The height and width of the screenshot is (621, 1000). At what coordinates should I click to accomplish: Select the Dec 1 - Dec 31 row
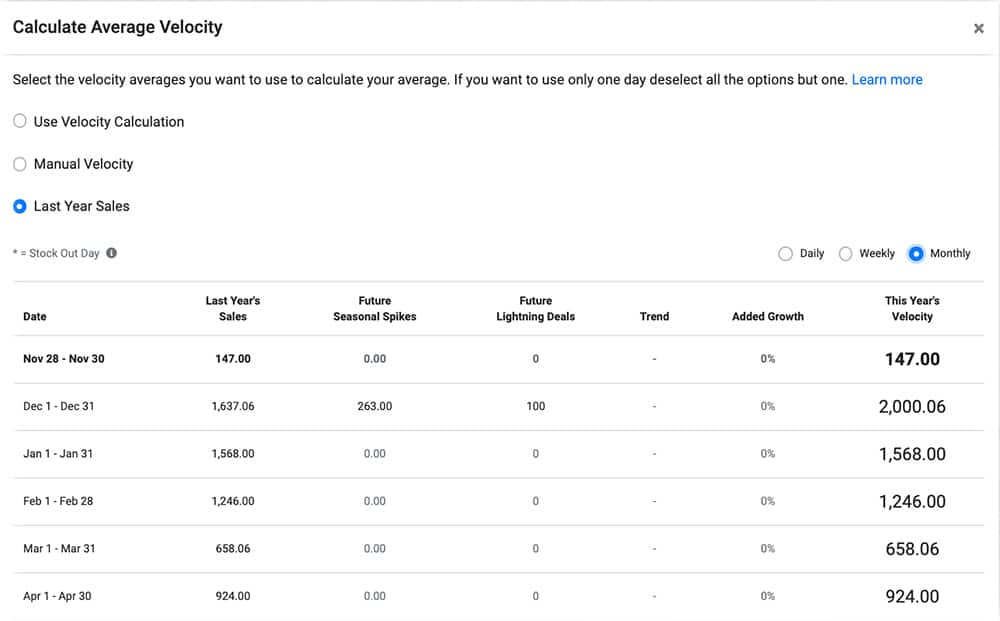[x=59, y=406]
